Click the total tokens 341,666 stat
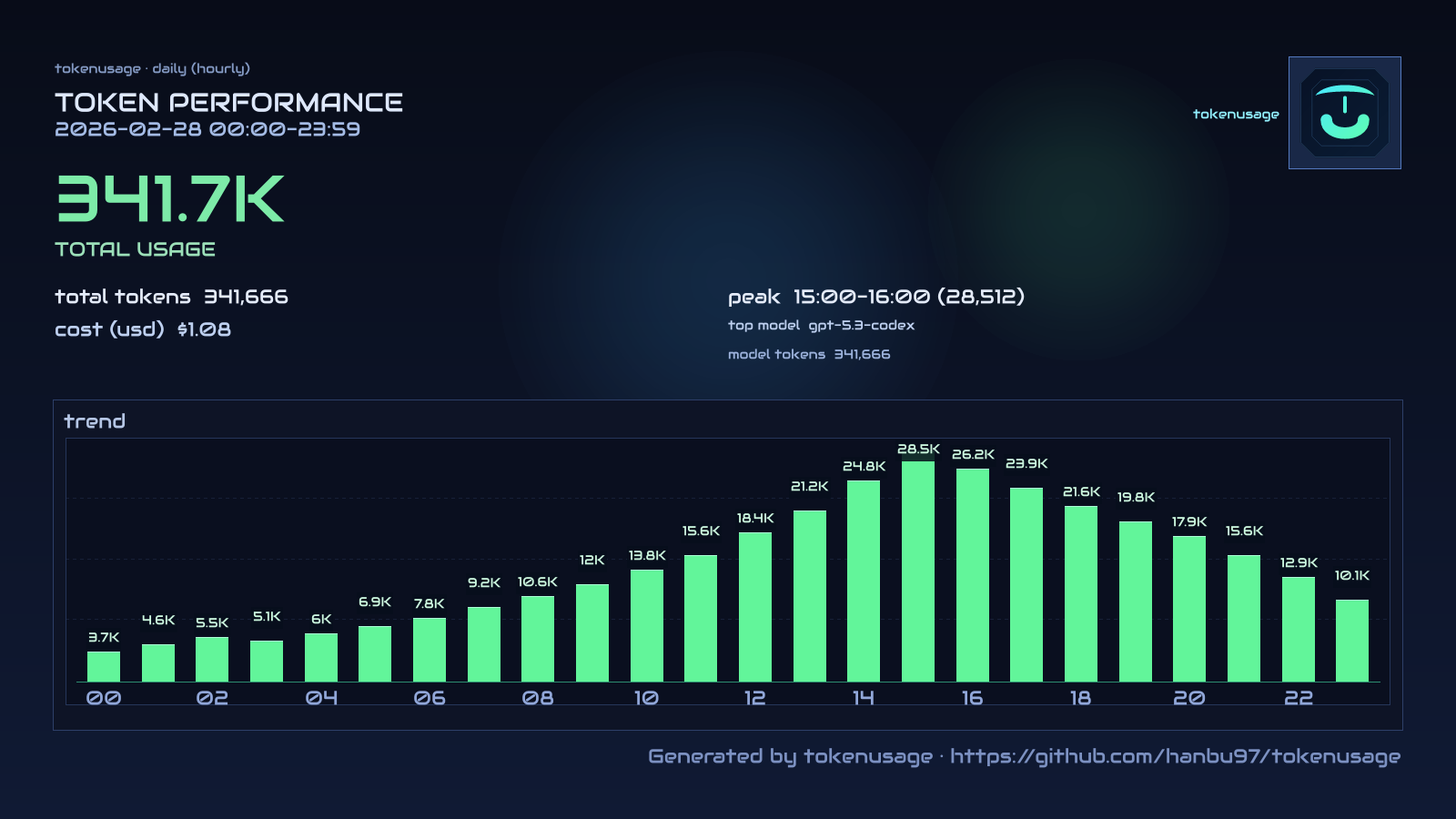This screenshot has height=819, width=1456. 171,297
